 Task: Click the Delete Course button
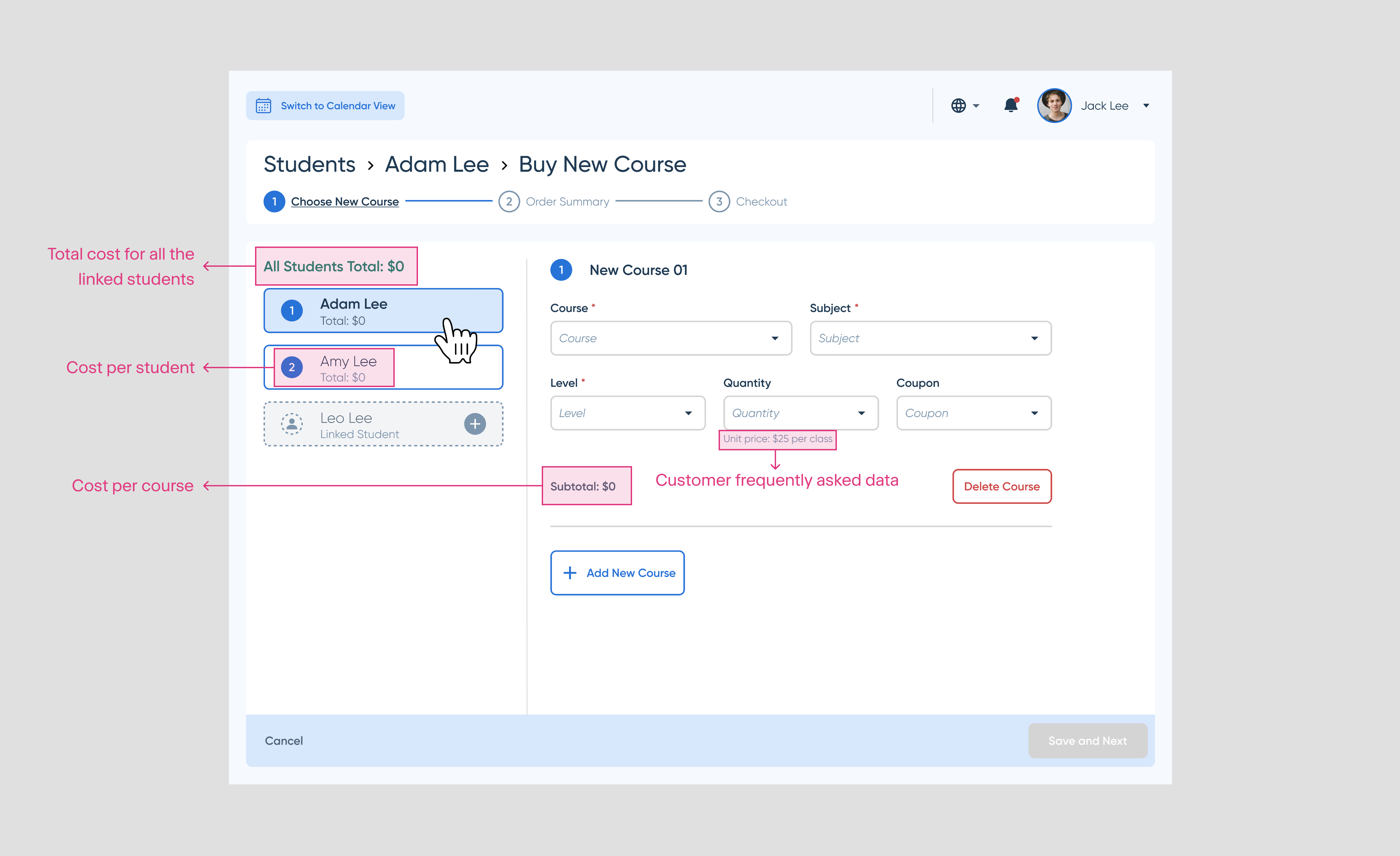point(1002,487)
